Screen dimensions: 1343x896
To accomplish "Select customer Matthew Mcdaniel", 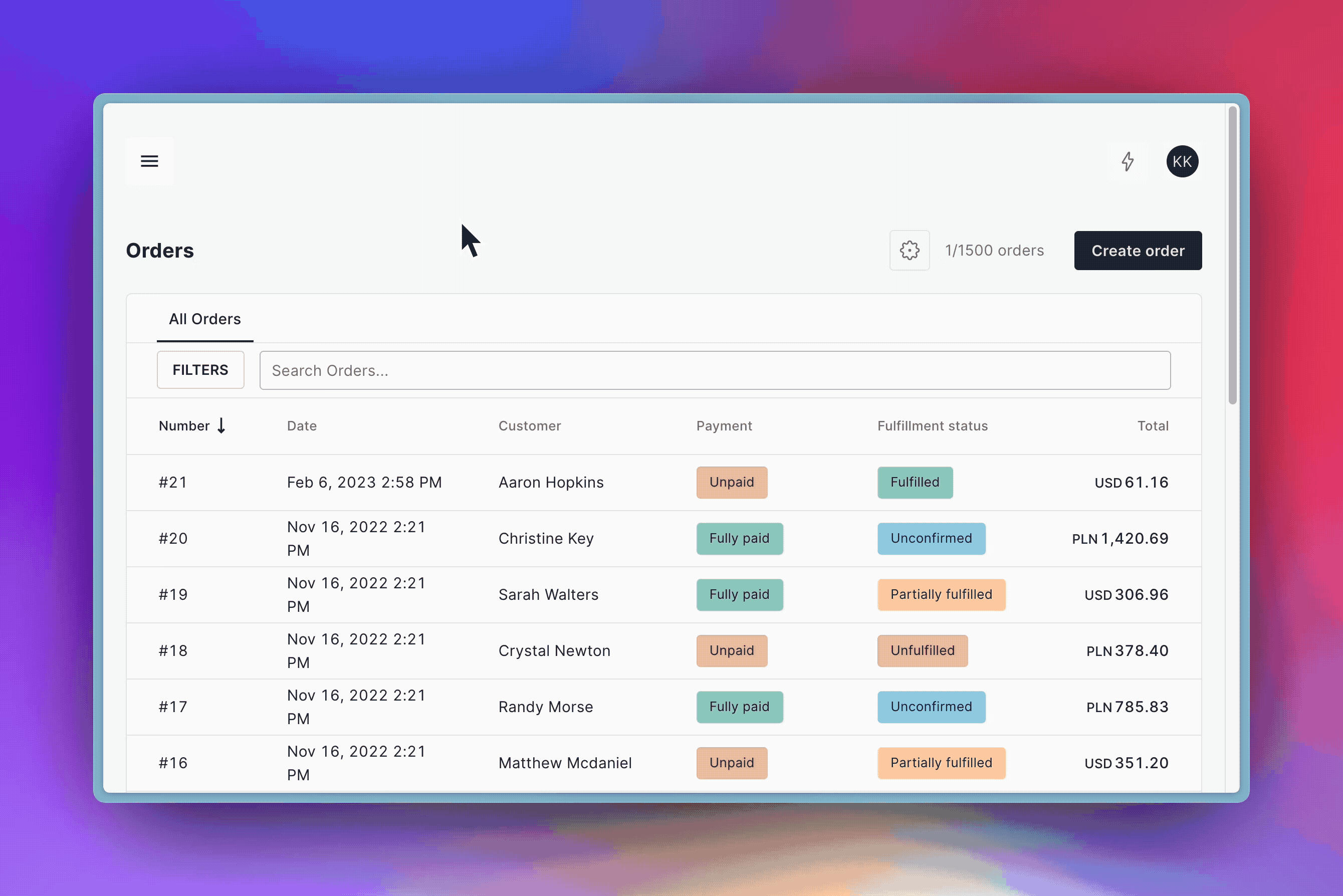I will coord(565,763).
